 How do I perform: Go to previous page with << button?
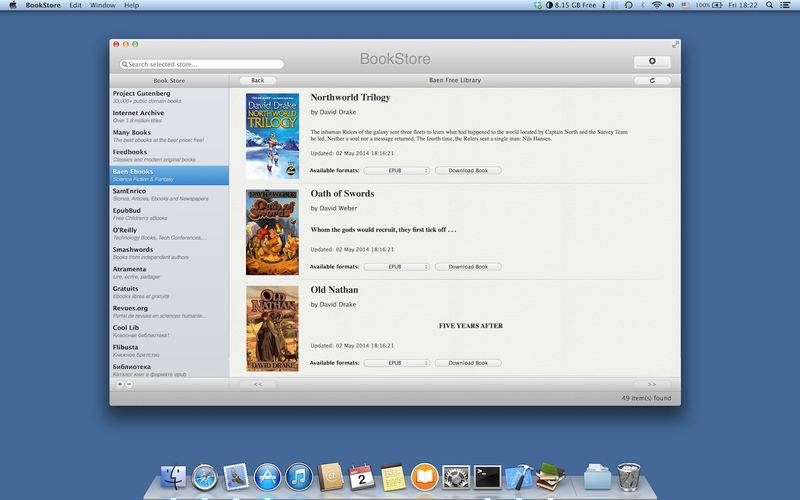(x=258, y=384)
